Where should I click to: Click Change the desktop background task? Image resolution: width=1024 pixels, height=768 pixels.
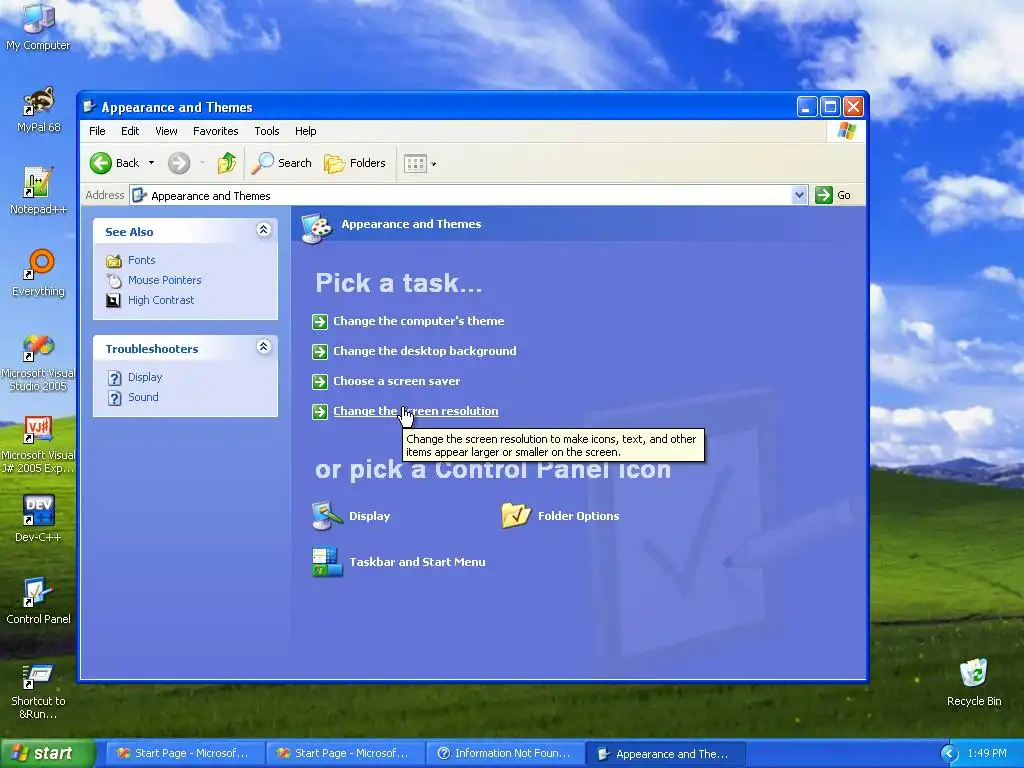pyautogui.click(x=424, y=351)
